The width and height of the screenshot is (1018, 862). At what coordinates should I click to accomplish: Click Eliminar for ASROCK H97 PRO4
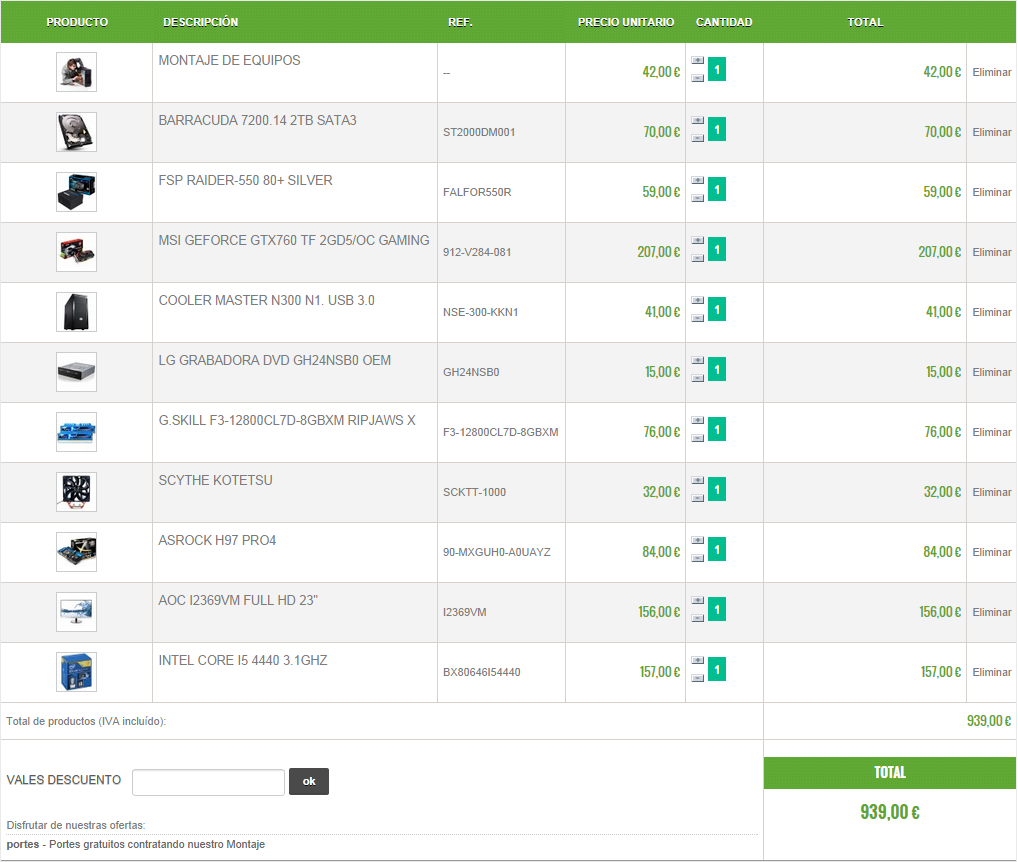pyautogui.click(x=991, y=552)
